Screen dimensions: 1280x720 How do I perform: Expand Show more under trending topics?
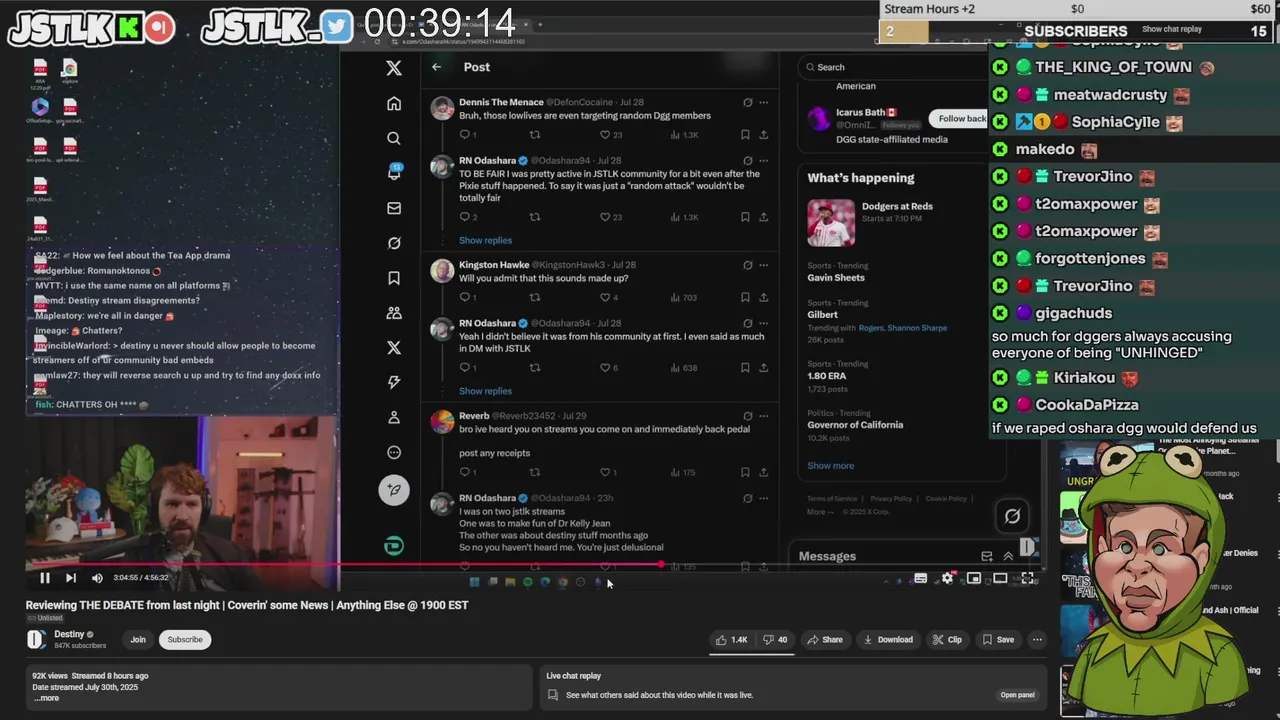pyautogui.click(x=830, y=466)
